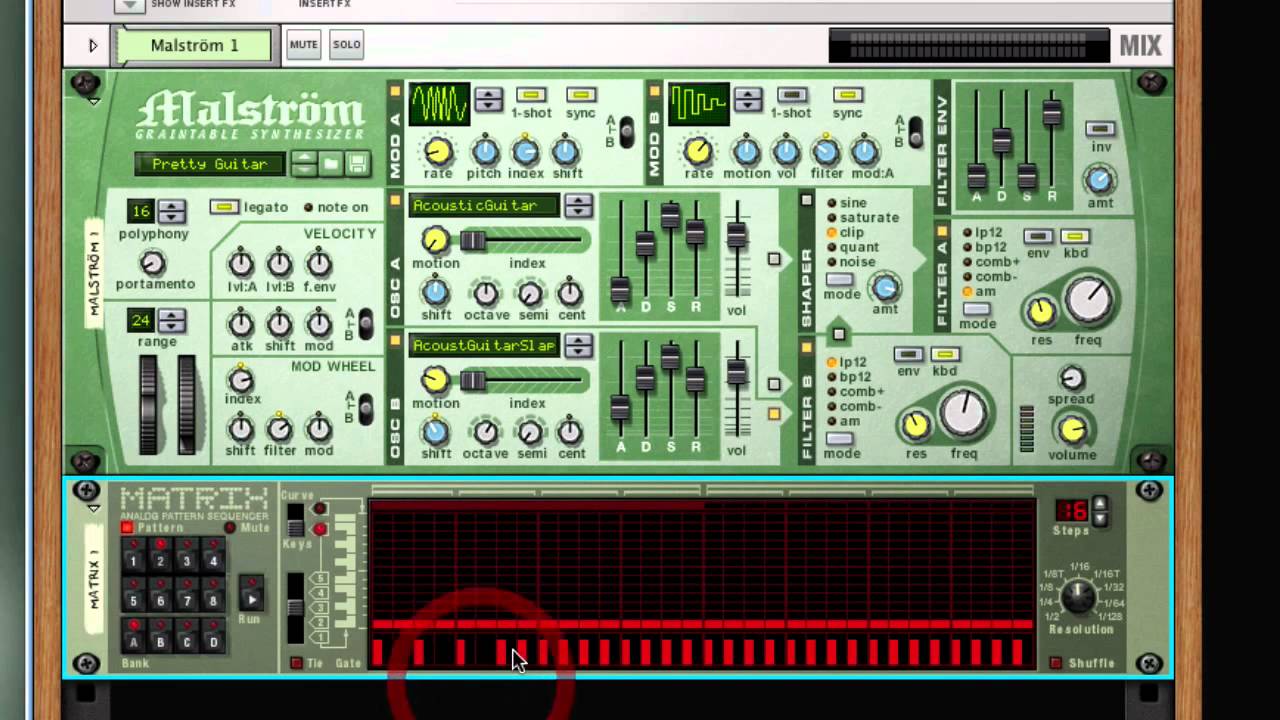Step Osc A graintable with spin arrows
The height and width of the screenshot is (720, 1280).
578,206
